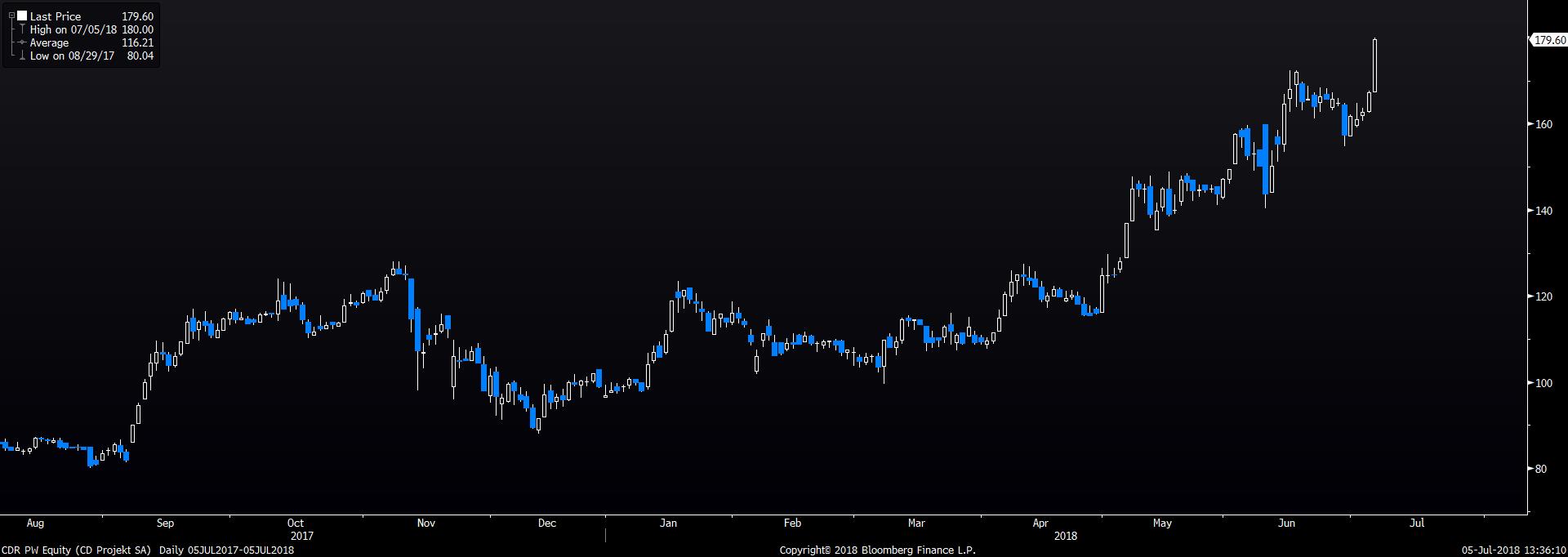Click the latest tall white candle near 179.60

1375,65
